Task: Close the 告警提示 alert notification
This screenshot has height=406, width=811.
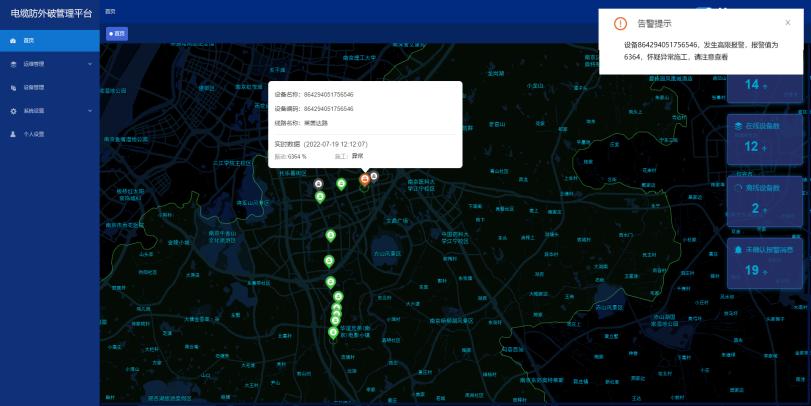Action: [x=787, y=22]
